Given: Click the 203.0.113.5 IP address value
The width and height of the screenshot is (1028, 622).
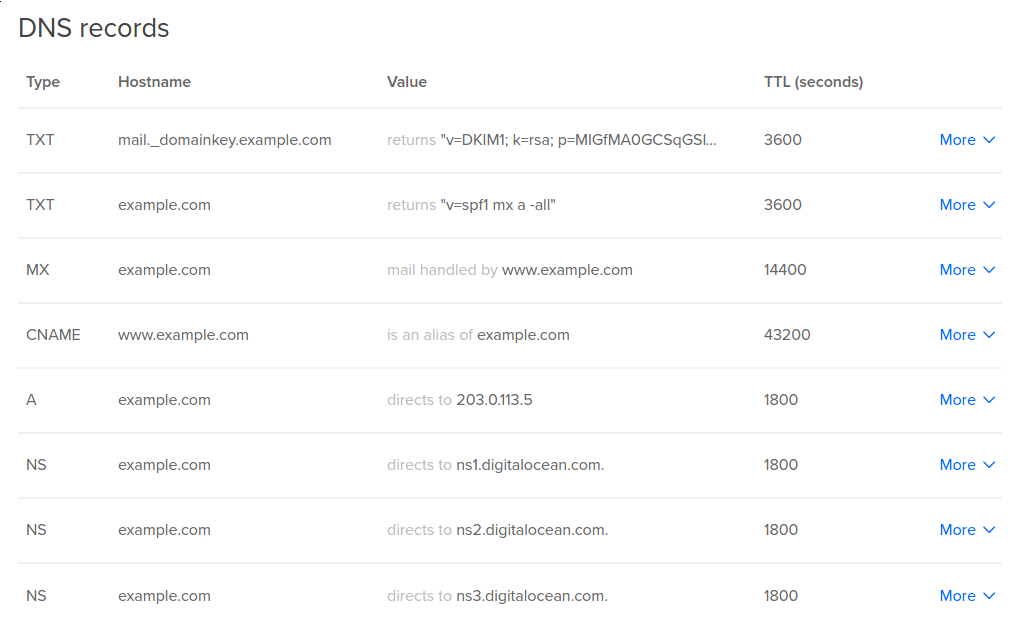Looking at the screenshot, I should pyautogui.click(x=494, y=399).
